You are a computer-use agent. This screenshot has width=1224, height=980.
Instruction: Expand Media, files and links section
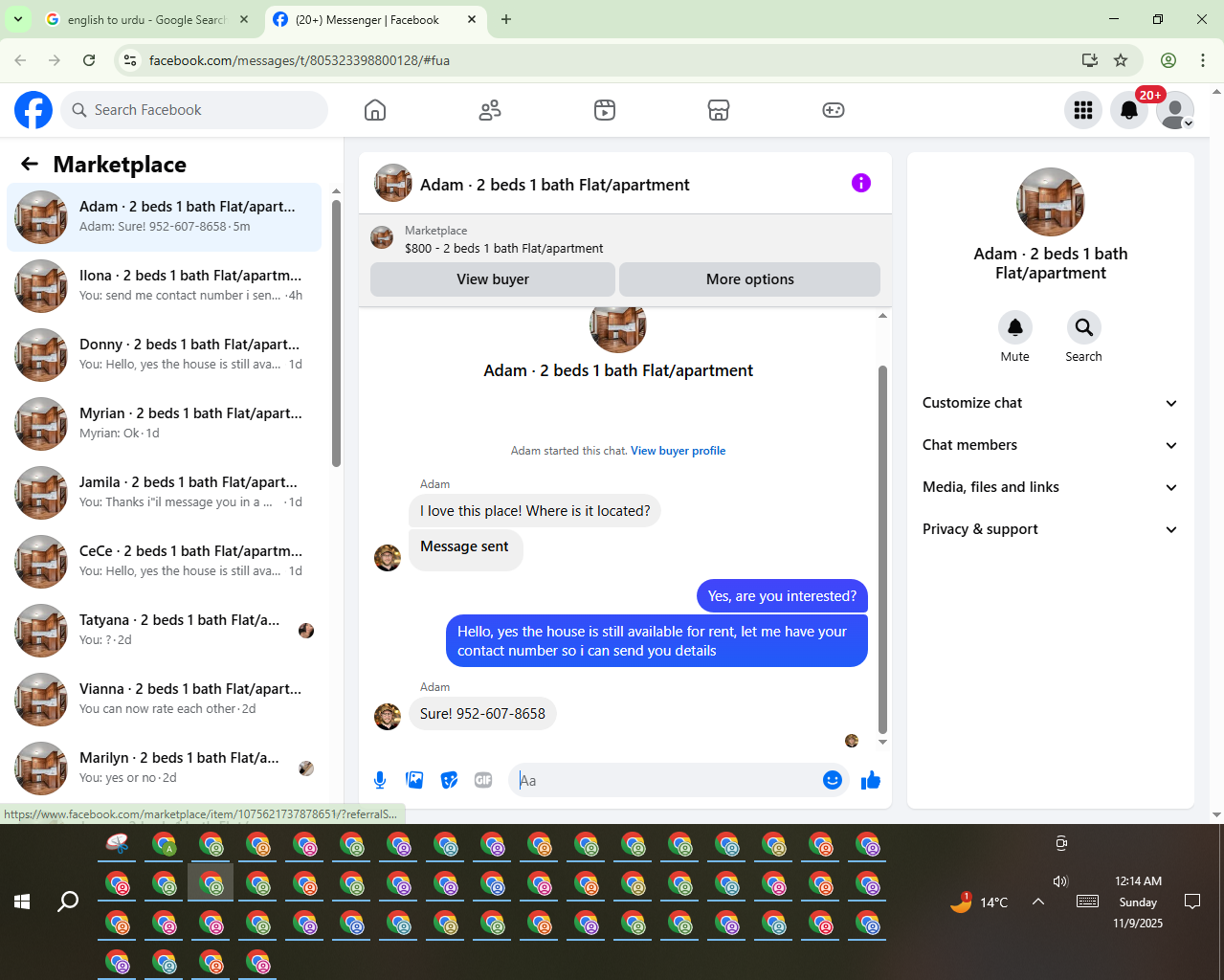(x=1050, y=487)
